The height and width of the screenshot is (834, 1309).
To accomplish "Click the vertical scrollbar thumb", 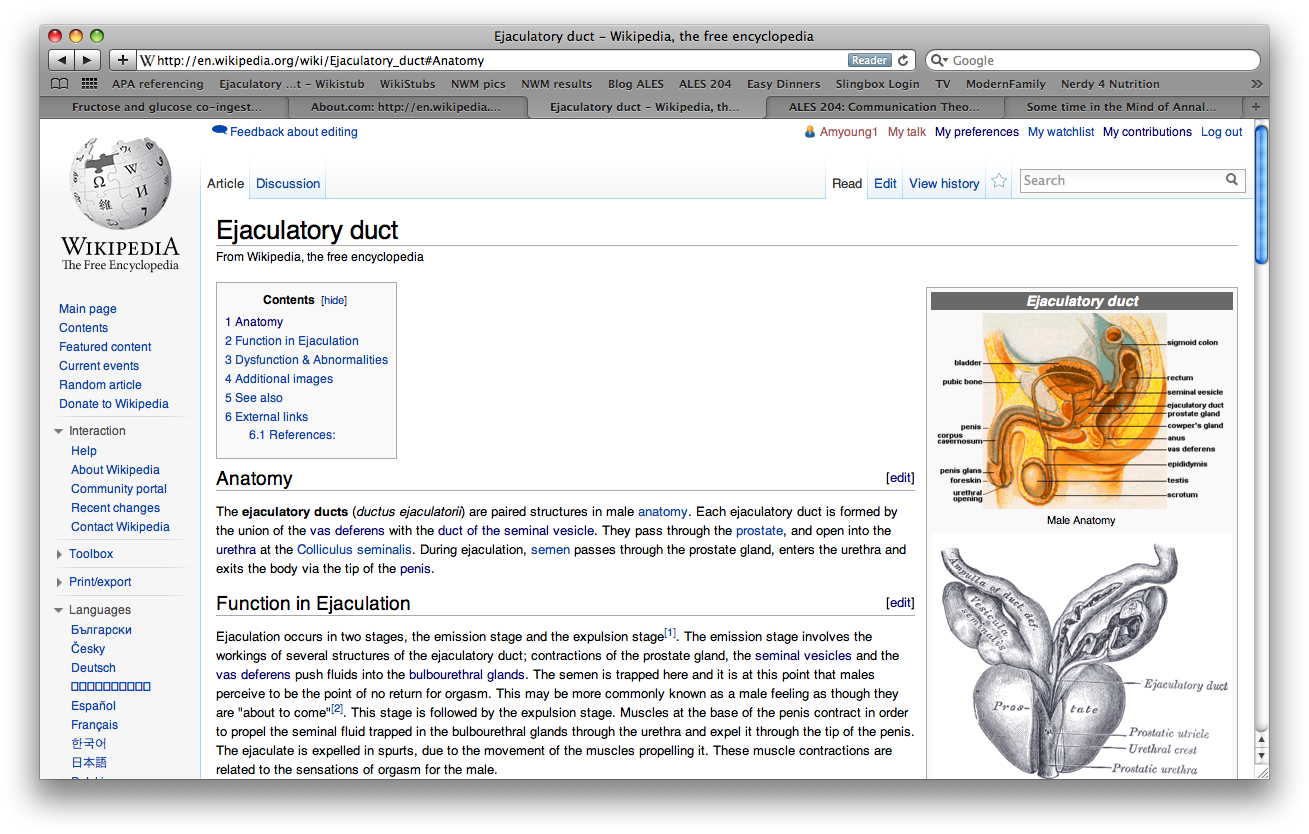I will (1261, 194).
